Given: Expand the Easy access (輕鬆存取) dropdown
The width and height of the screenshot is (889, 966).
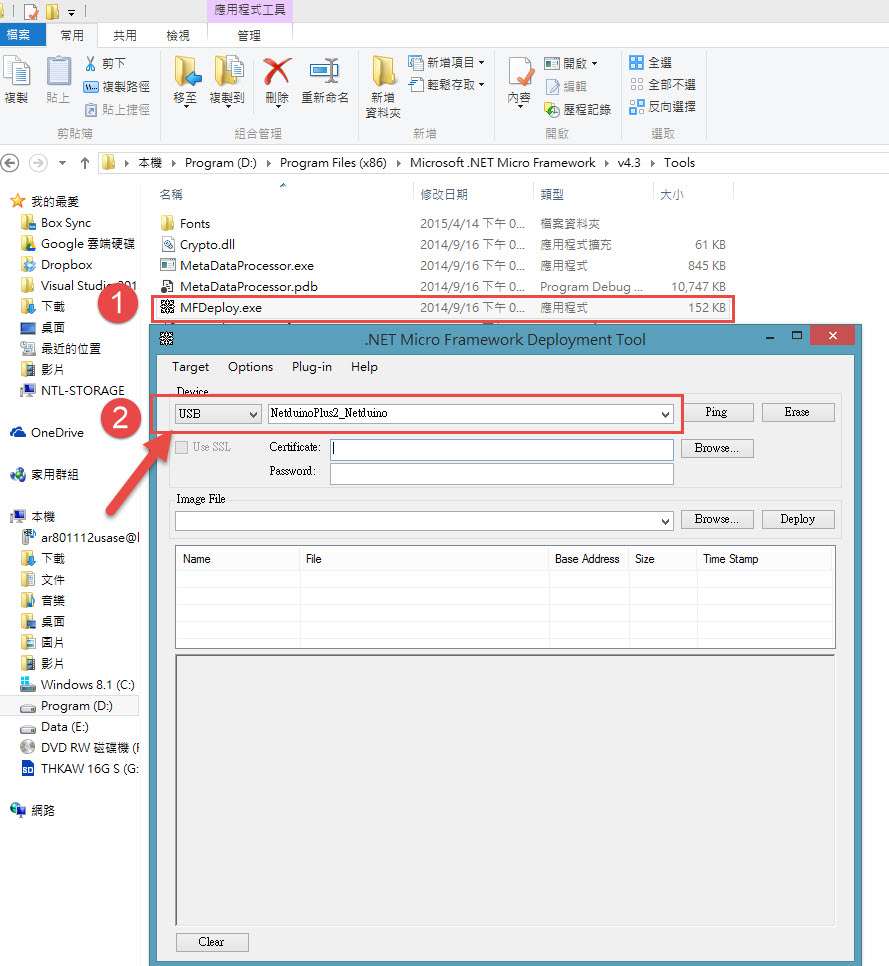Looking at the screenshot, I should (481, 84).
